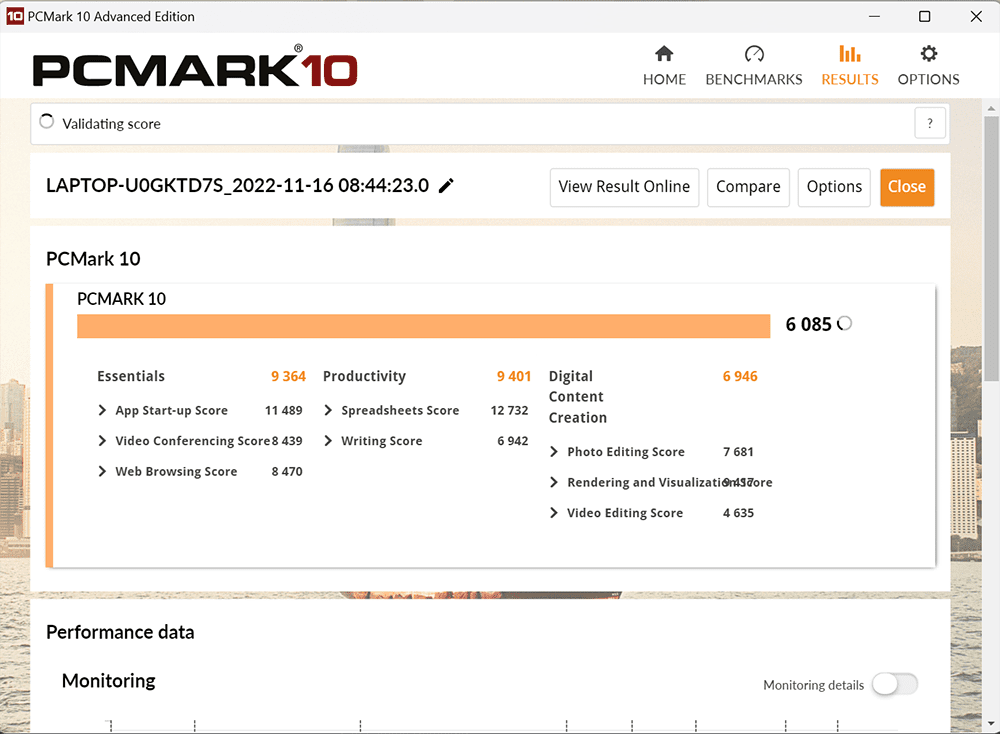Click the Essentials score 9 364
This screenshot has width=1000, height=734.
tap(288, 376)
